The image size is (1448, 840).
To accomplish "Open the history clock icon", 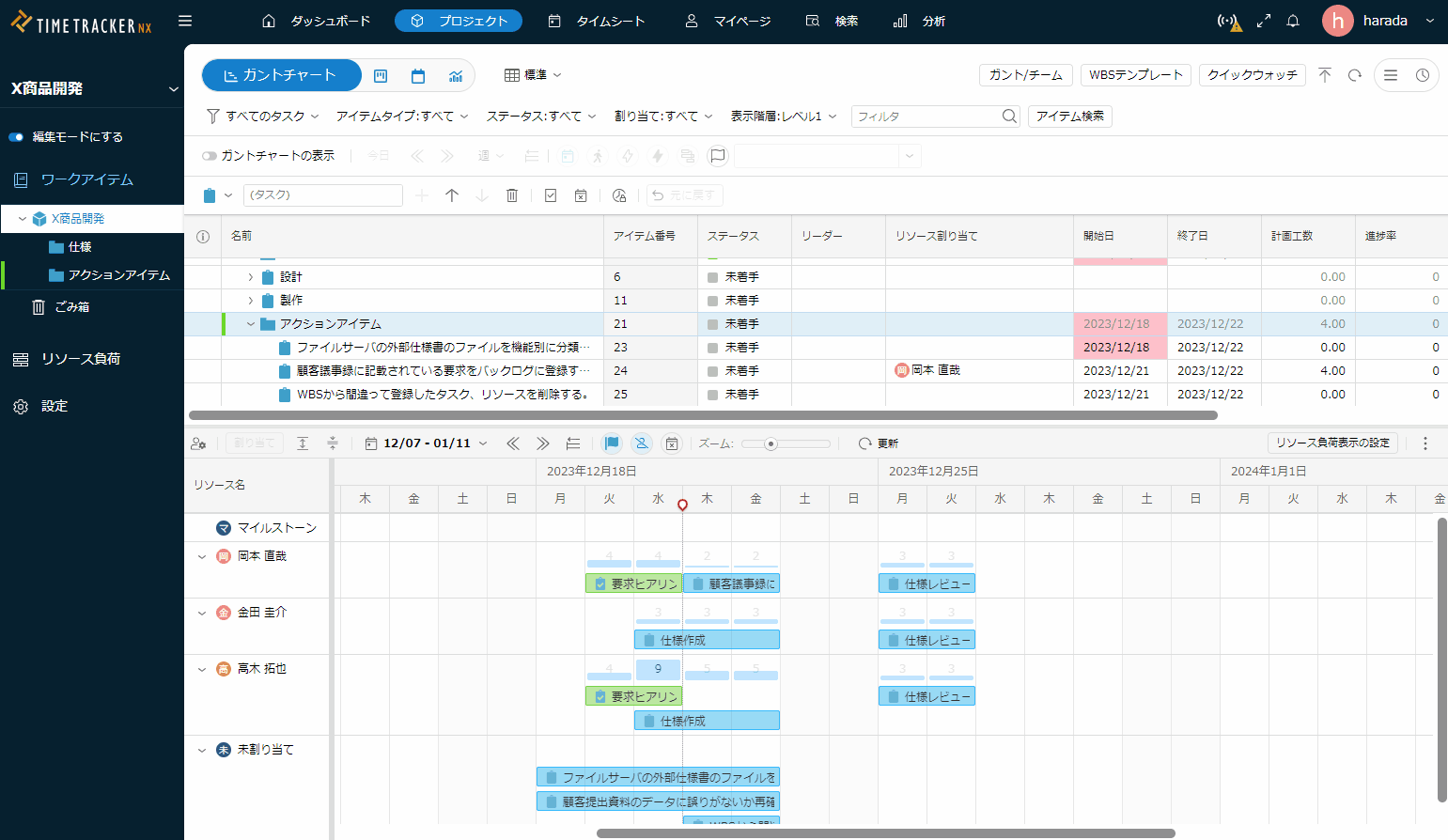I will coord(1423,75).
